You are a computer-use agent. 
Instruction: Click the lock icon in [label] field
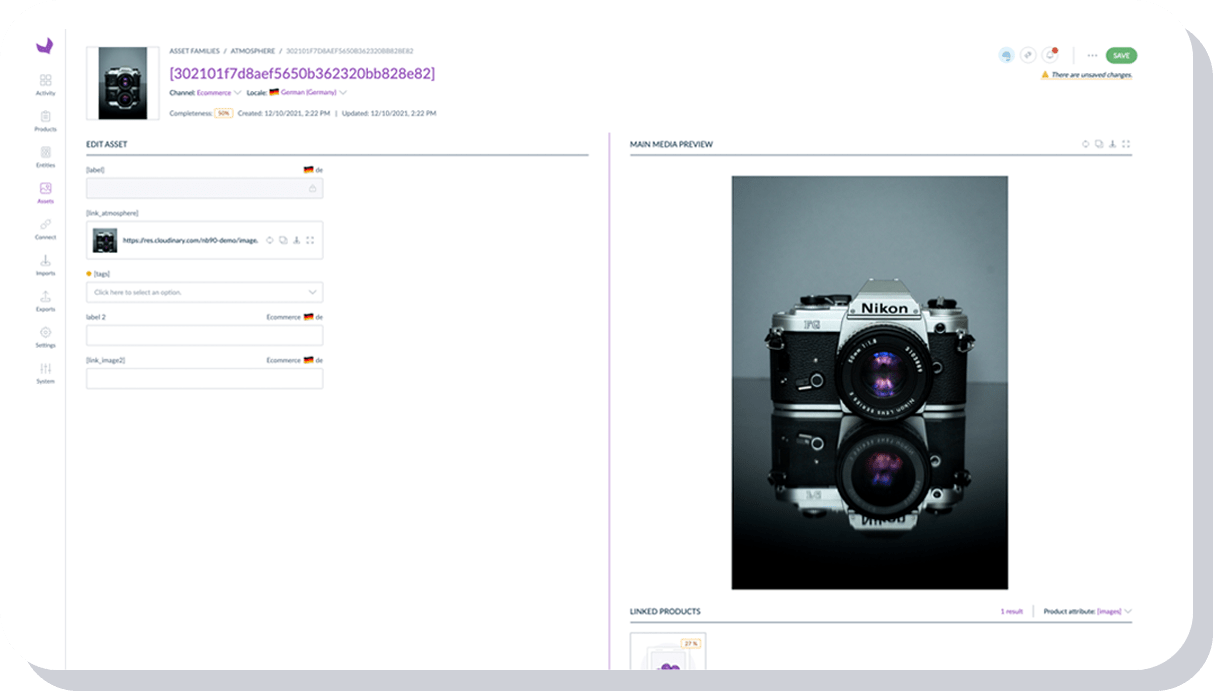point(312,188)
